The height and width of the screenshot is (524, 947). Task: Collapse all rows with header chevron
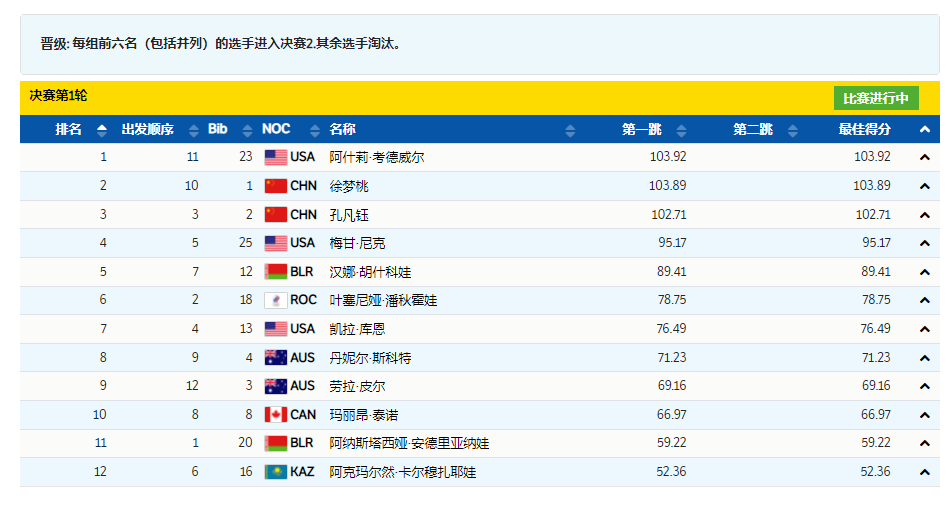(x=925, y=130)
